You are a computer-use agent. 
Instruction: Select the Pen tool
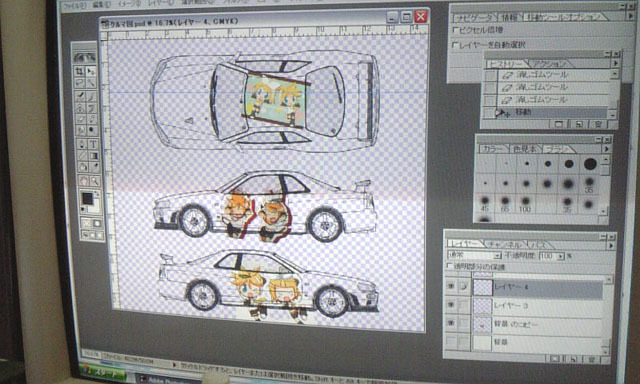point(82,144)
